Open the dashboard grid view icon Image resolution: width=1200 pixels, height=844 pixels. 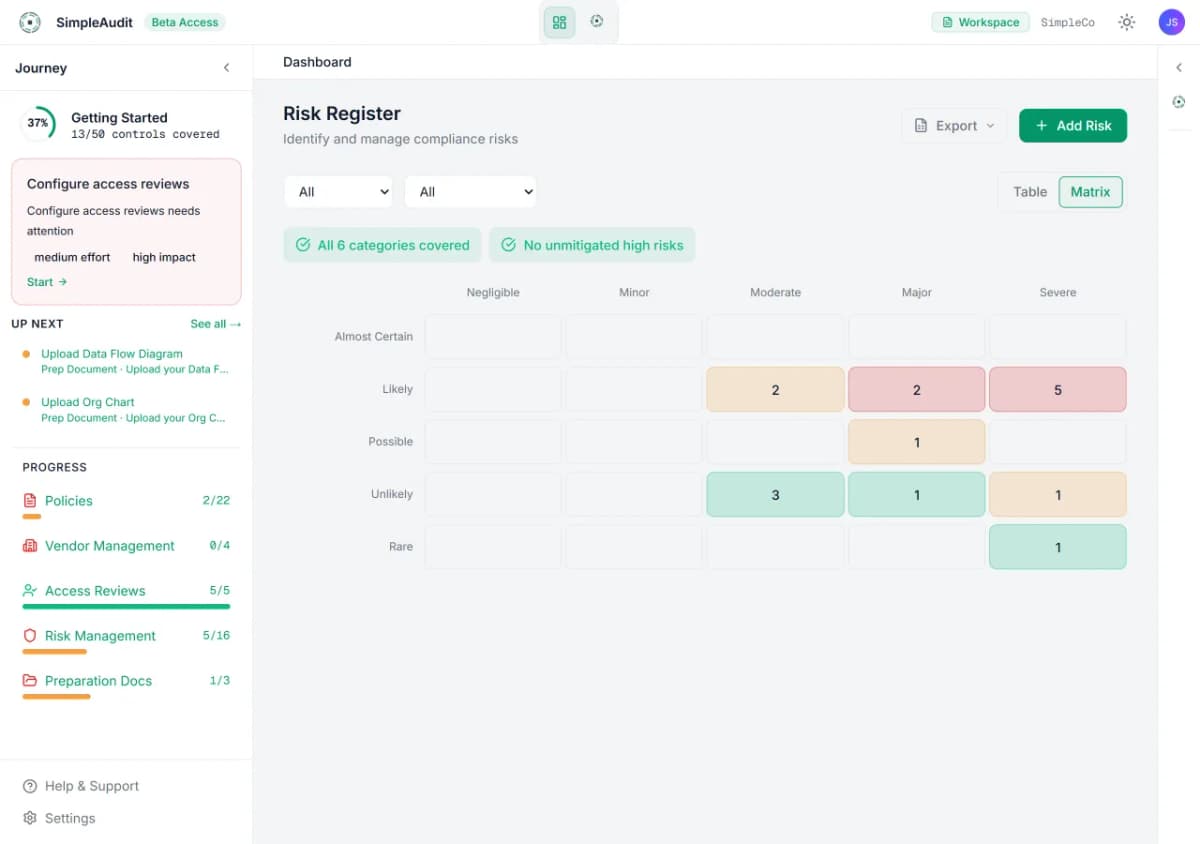(559, 21)
